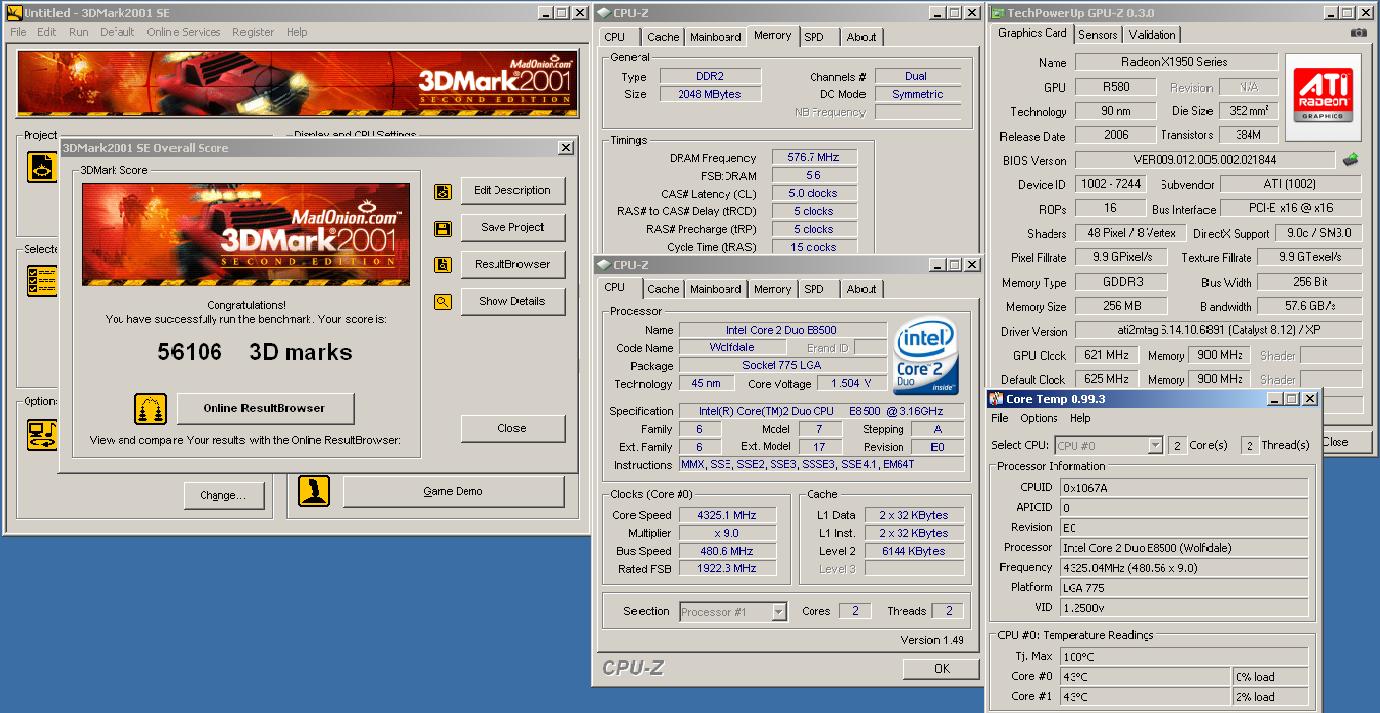Viewport: 1380px width, 713px height.
Task: Click the Options section icon in 3DMark
Action: (41, 434)
